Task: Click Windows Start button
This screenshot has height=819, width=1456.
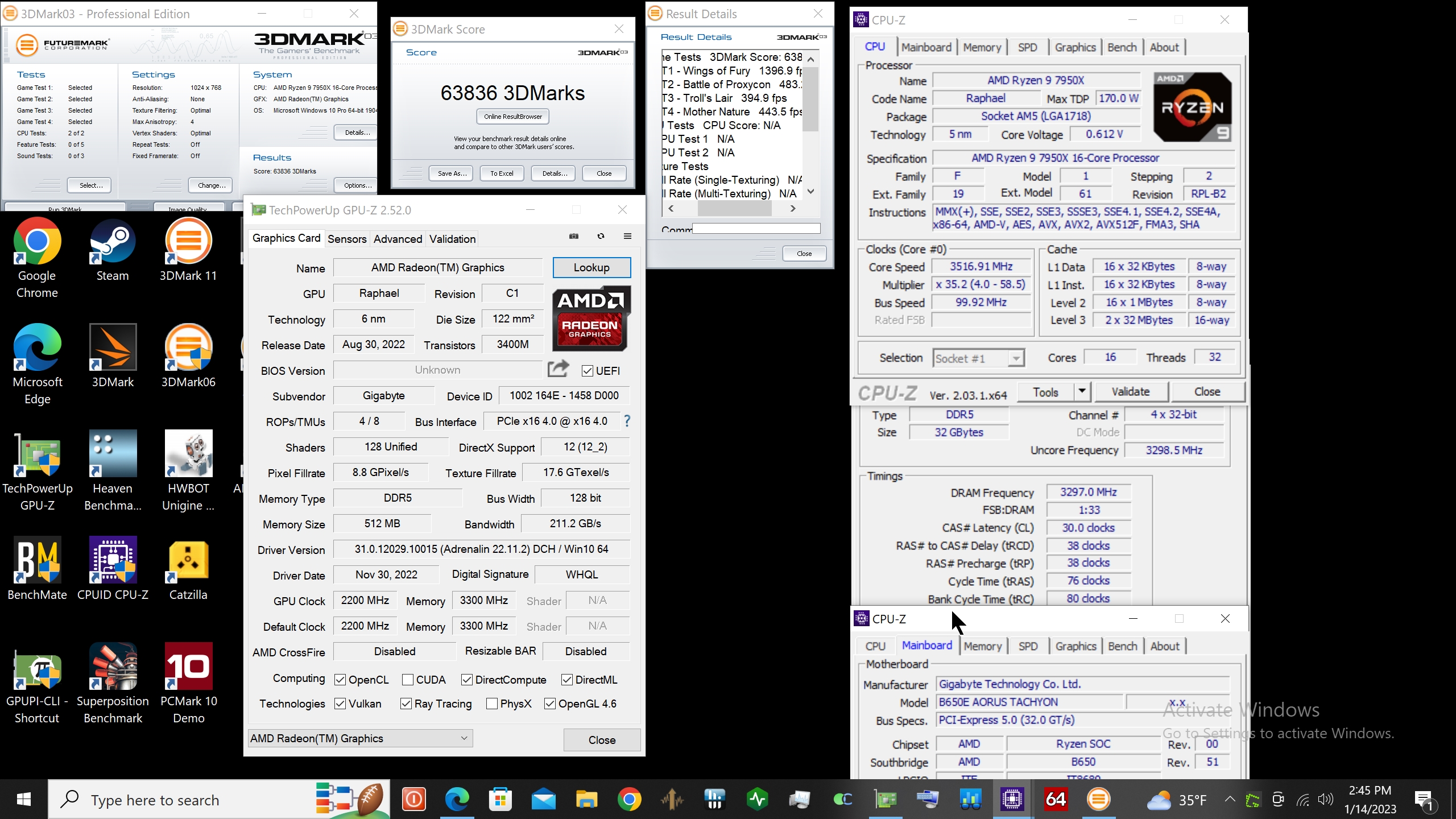Action: click(23, 800)
